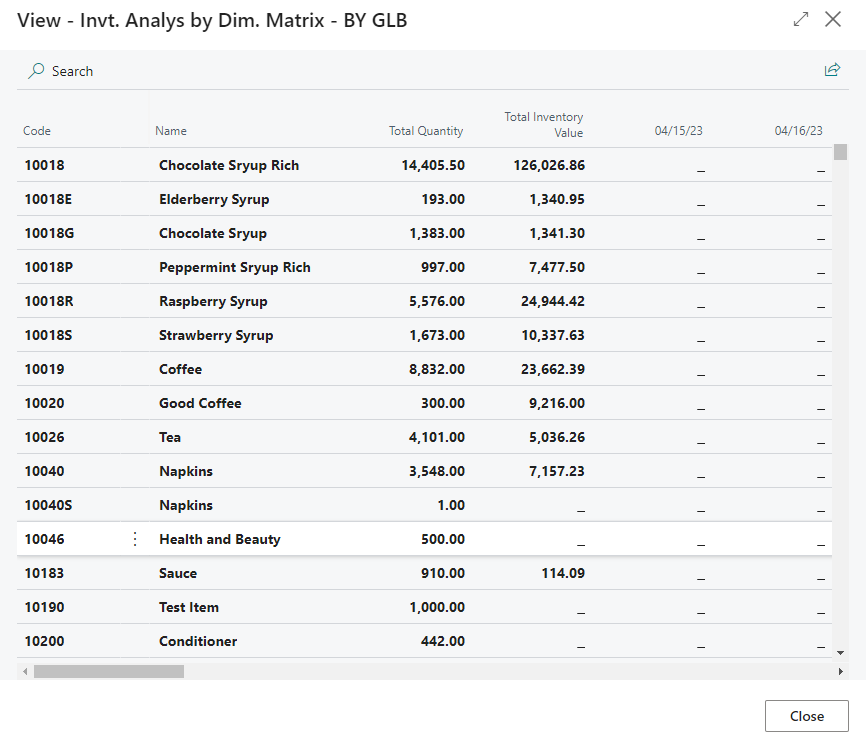
Task: Click the Total Inventory Value header
Action: [544, 125]
